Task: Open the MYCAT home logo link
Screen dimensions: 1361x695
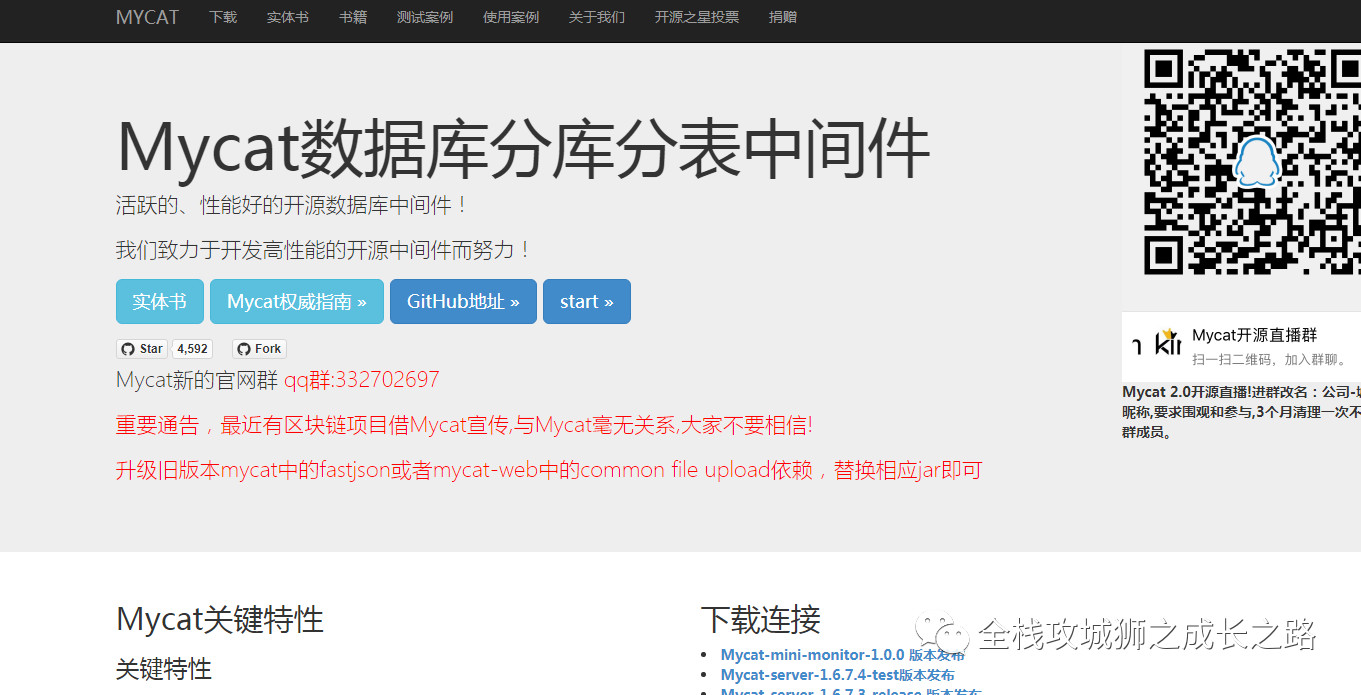Action: click(146, 17)
